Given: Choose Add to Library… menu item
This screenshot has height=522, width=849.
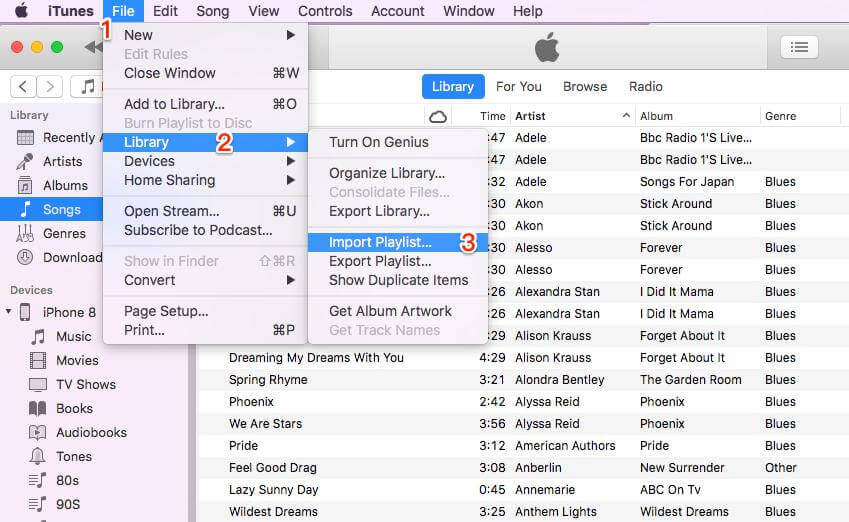Looking at the screenshot, I should [206, 104].
